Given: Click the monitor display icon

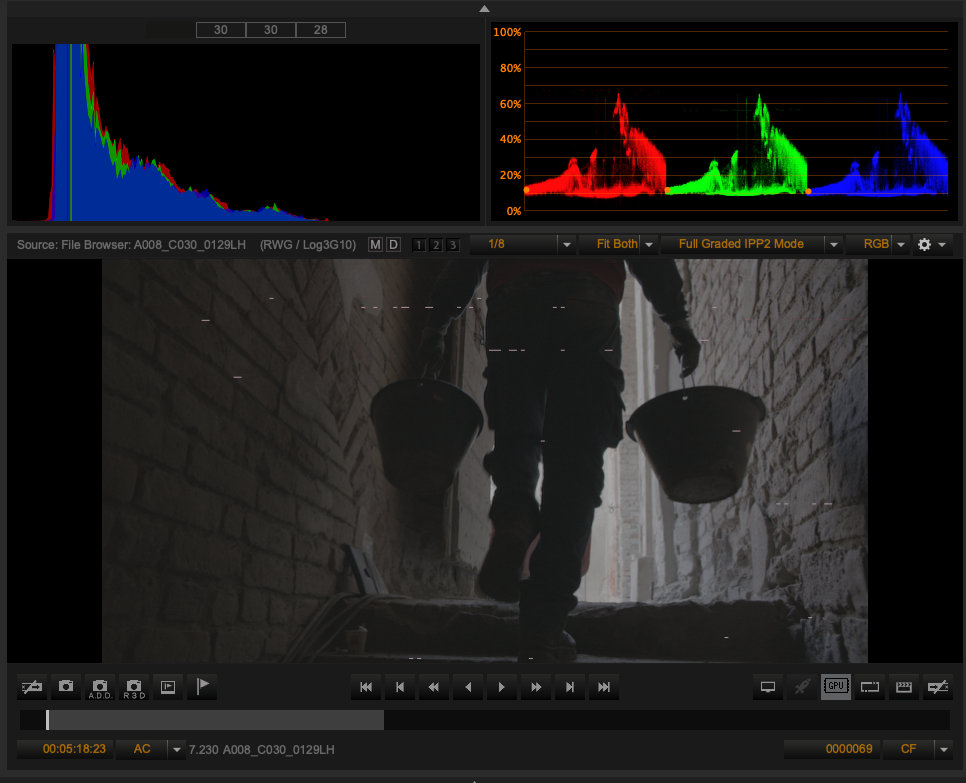Looking at the screenshot, I should point(768,686).
